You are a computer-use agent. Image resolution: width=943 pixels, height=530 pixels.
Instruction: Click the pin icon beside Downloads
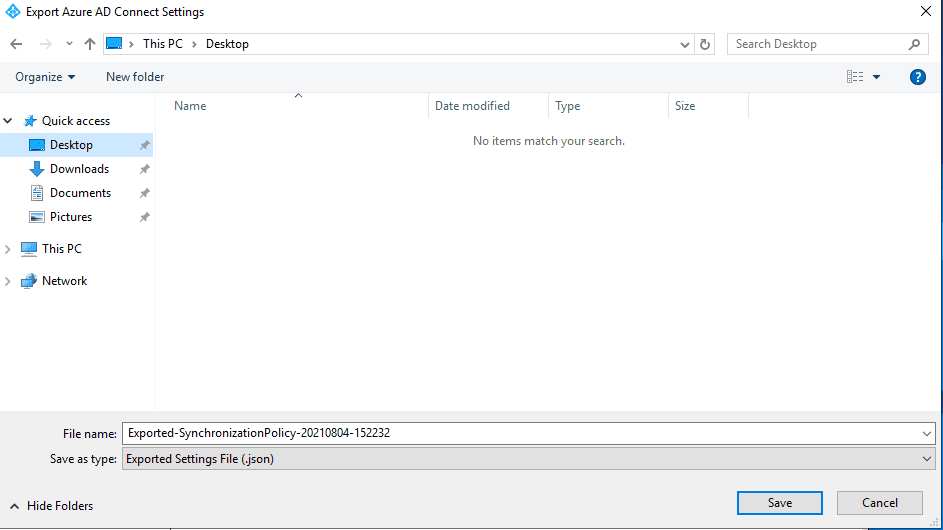click(x=144, y=169)
